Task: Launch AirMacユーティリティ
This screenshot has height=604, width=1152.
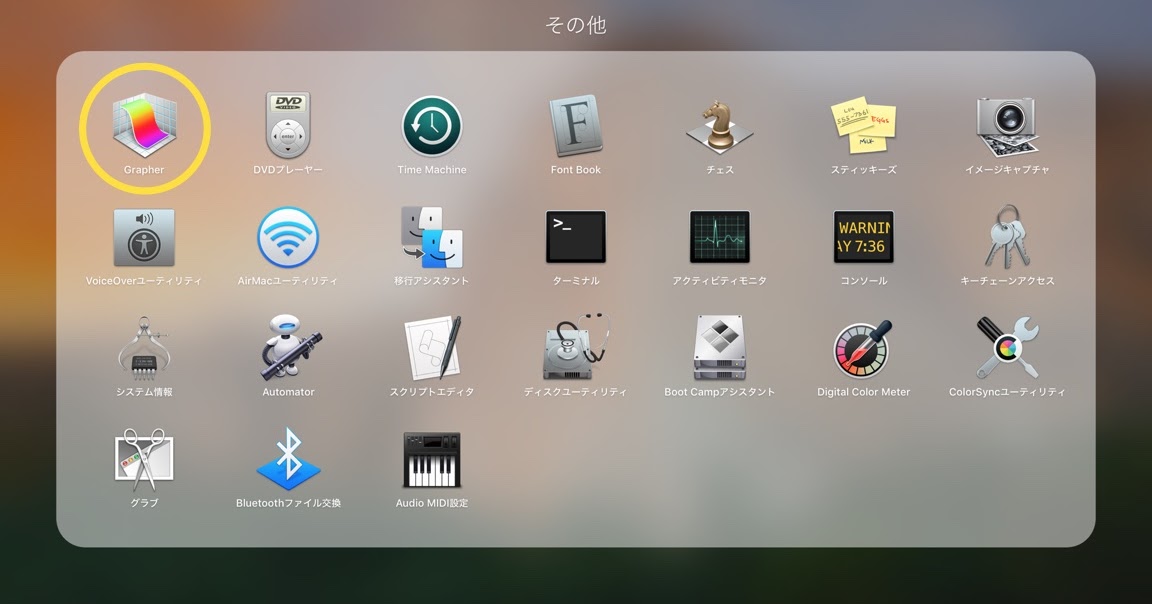Action: 288,237
